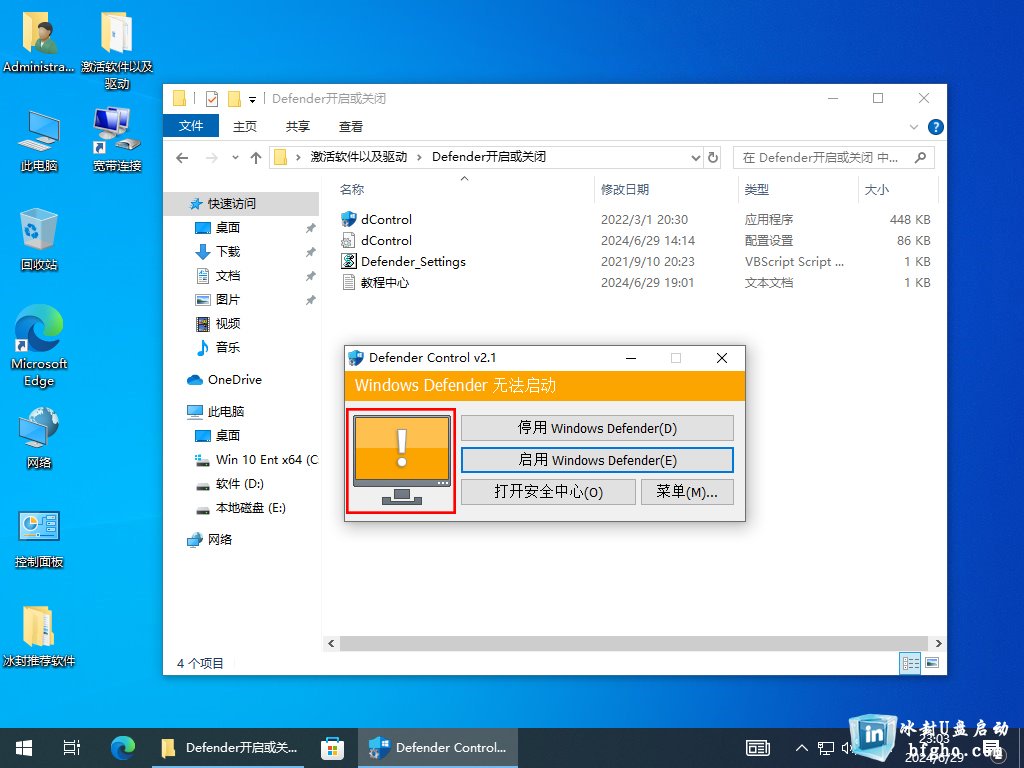The height and width of the screenshot is (768, 1024).
Task: Select Microsoft Edge desktop shortcut
Action: [39, 346]
